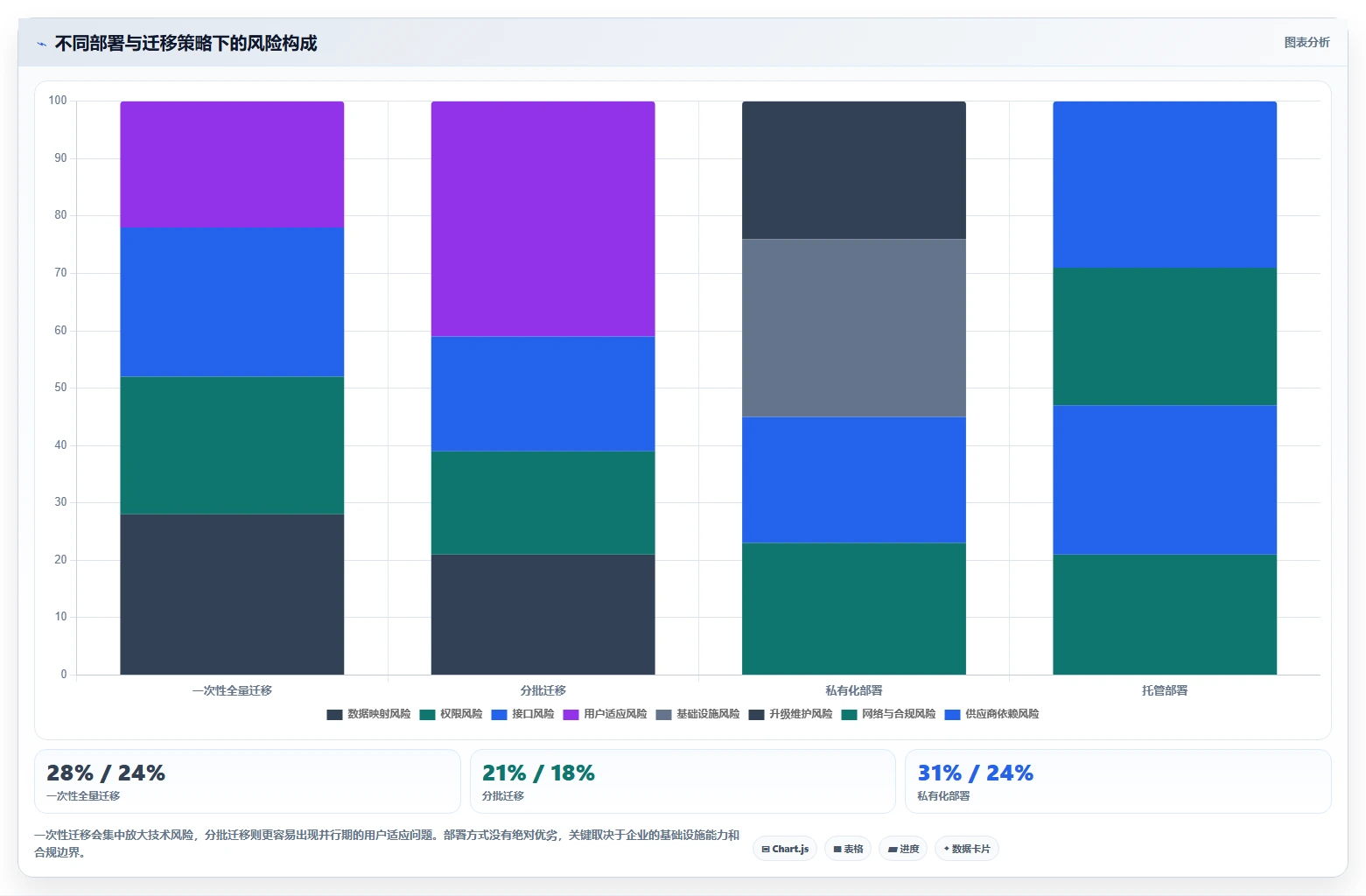Click the 进度 tag
The width and height of the screenshot is (1366, 896).
pyautogui.click(x=903, y=849)
